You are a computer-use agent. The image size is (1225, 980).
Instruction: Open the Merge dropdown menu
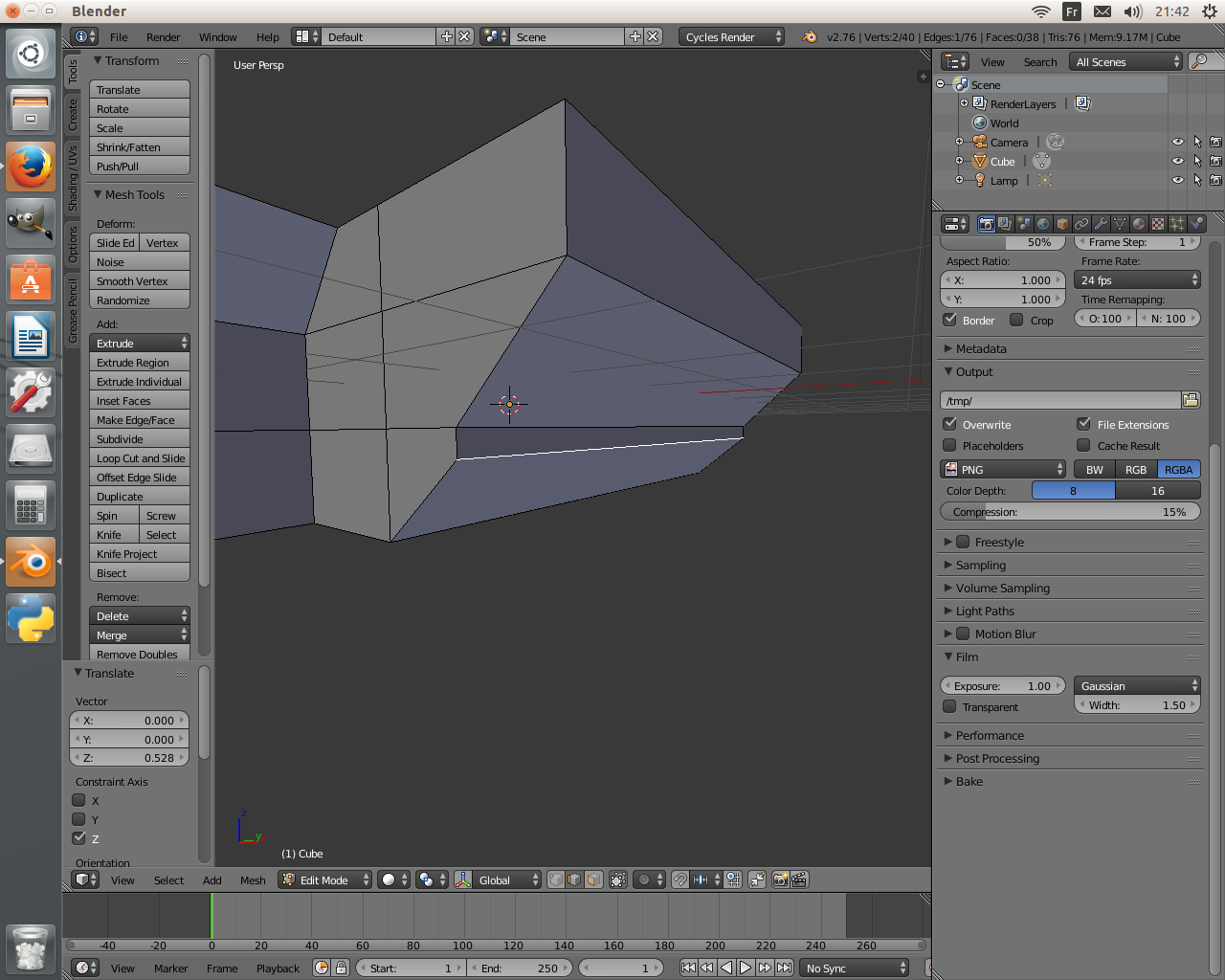(140, 635)
